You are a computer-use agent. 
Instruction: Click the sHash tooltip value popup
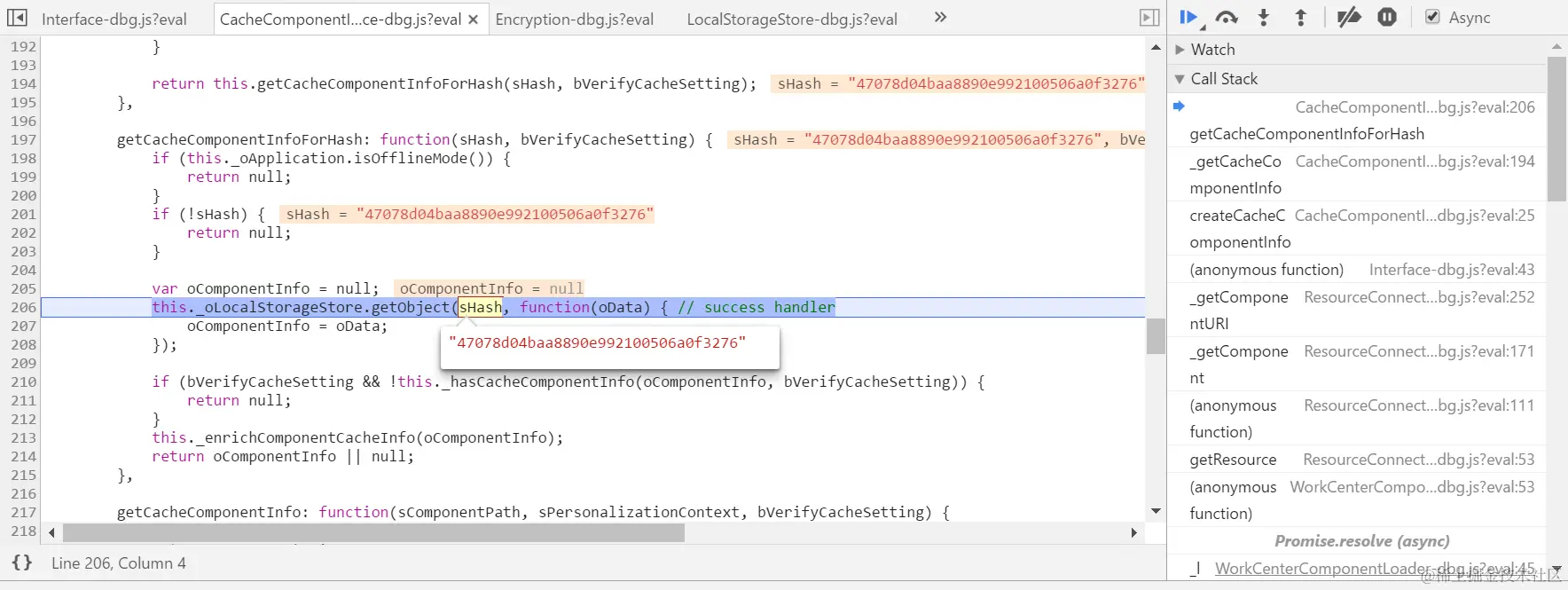click(609, 347)
